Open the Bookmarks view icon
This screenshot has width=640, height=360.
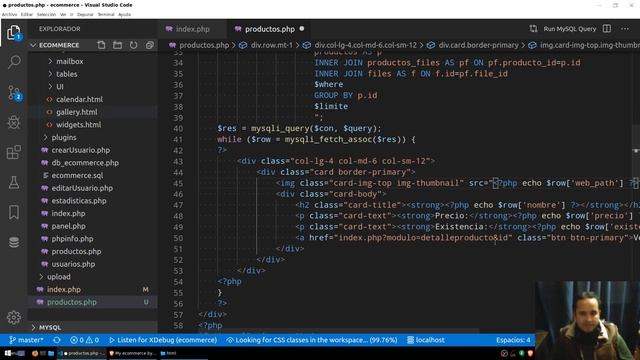click(14, 212)
